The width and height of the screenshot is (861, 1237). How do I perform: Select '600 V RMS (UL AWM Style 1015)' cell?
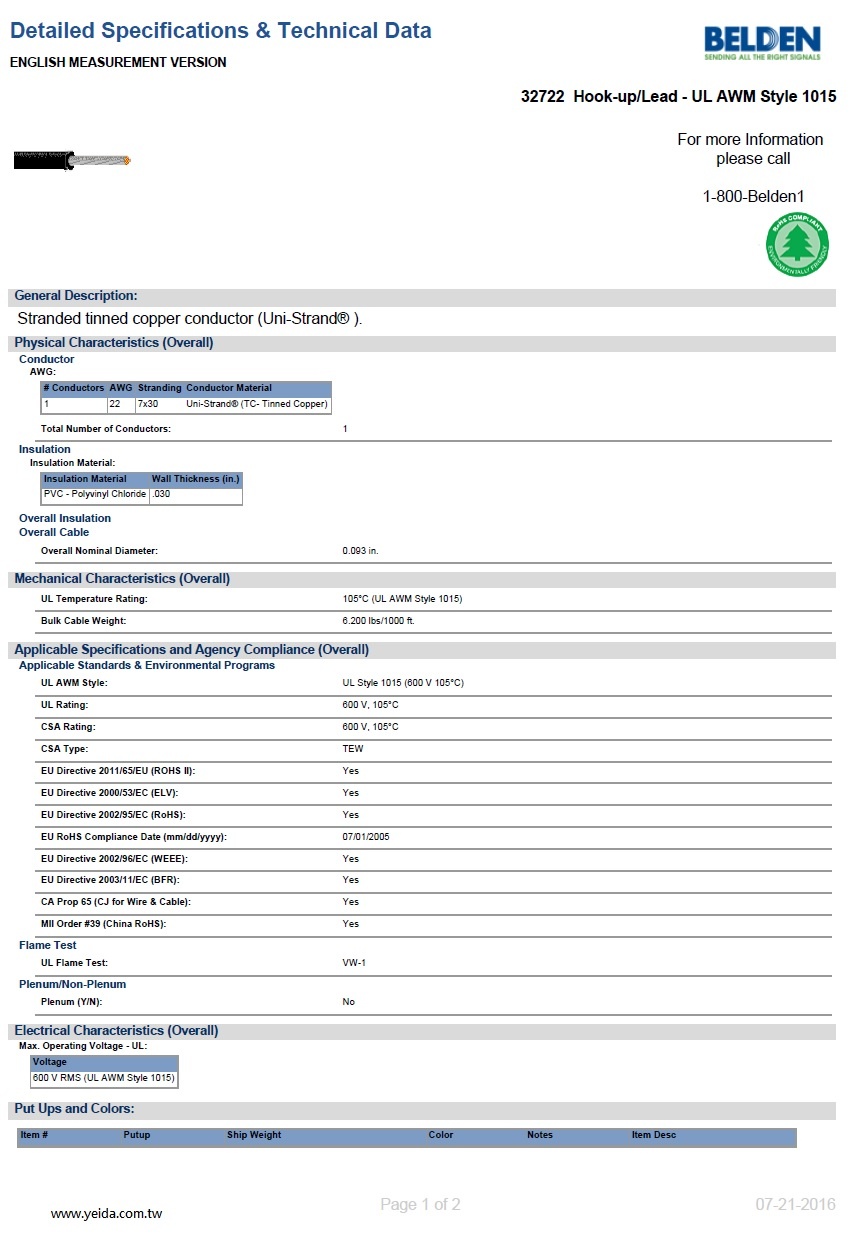pos(104,1078)
